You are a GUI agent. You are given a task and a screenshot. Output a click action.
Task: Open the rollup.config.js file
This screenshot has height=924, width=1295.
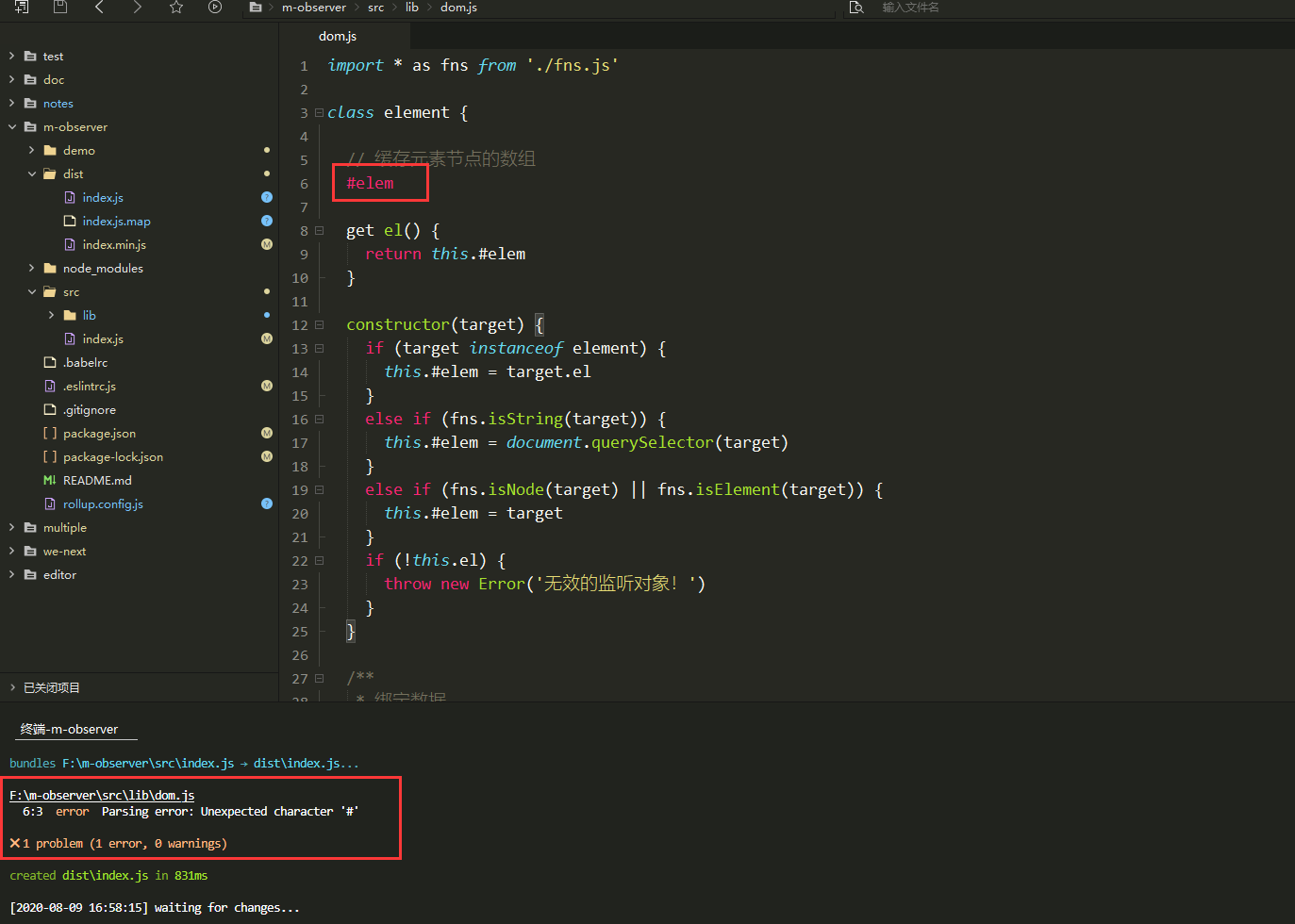tap(103, 503)
